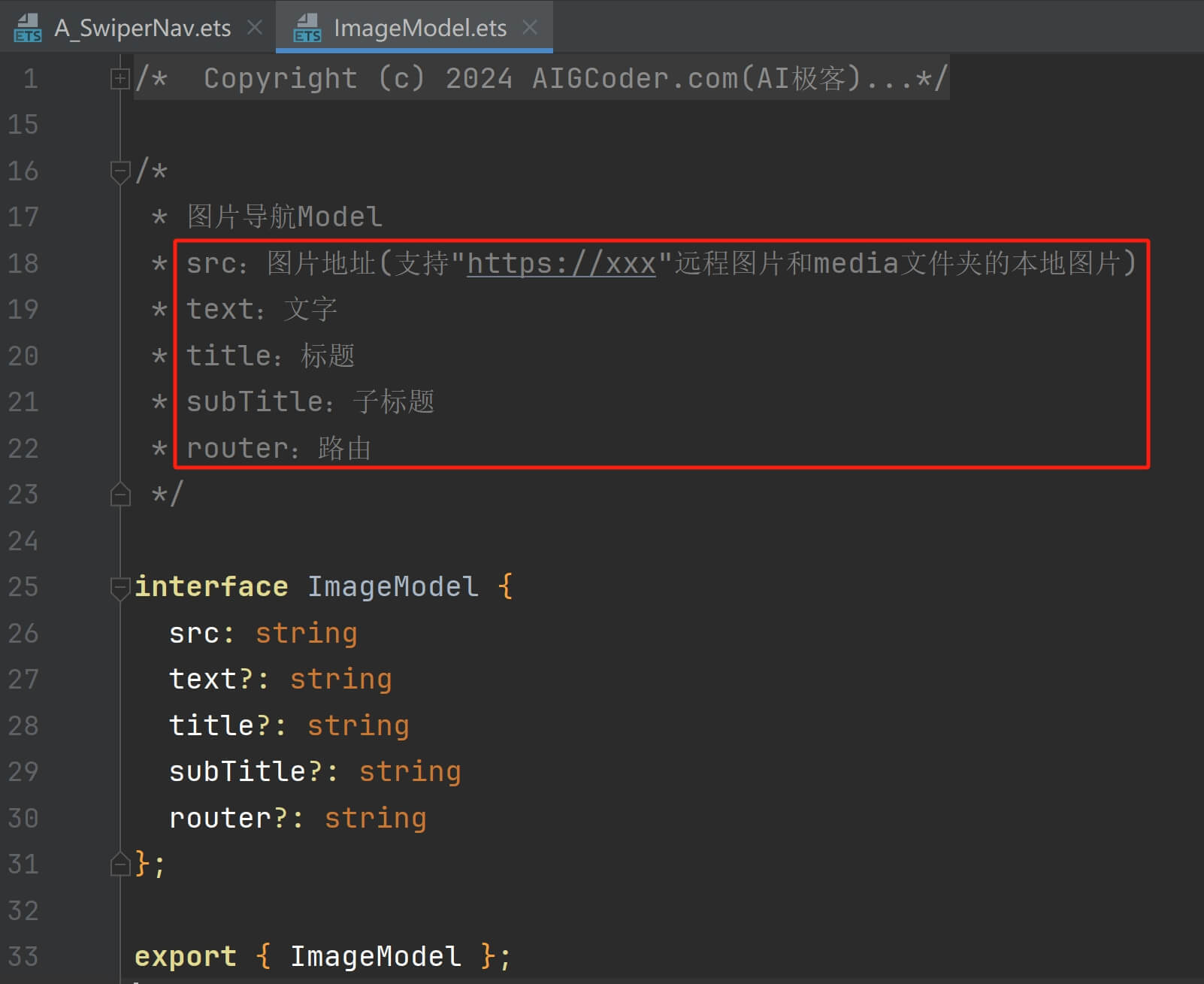Click ImageModel inside the export statement
1204x984 pixels.
[376, 956]
